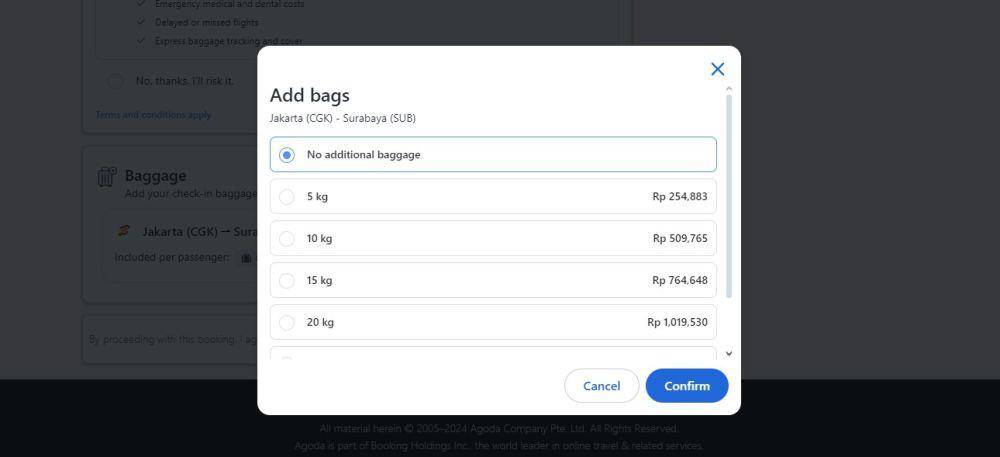The height and width of the screenshot is (457, 1000).
Task: Choose the 10 kg baggage radio option
Action: 287,238
